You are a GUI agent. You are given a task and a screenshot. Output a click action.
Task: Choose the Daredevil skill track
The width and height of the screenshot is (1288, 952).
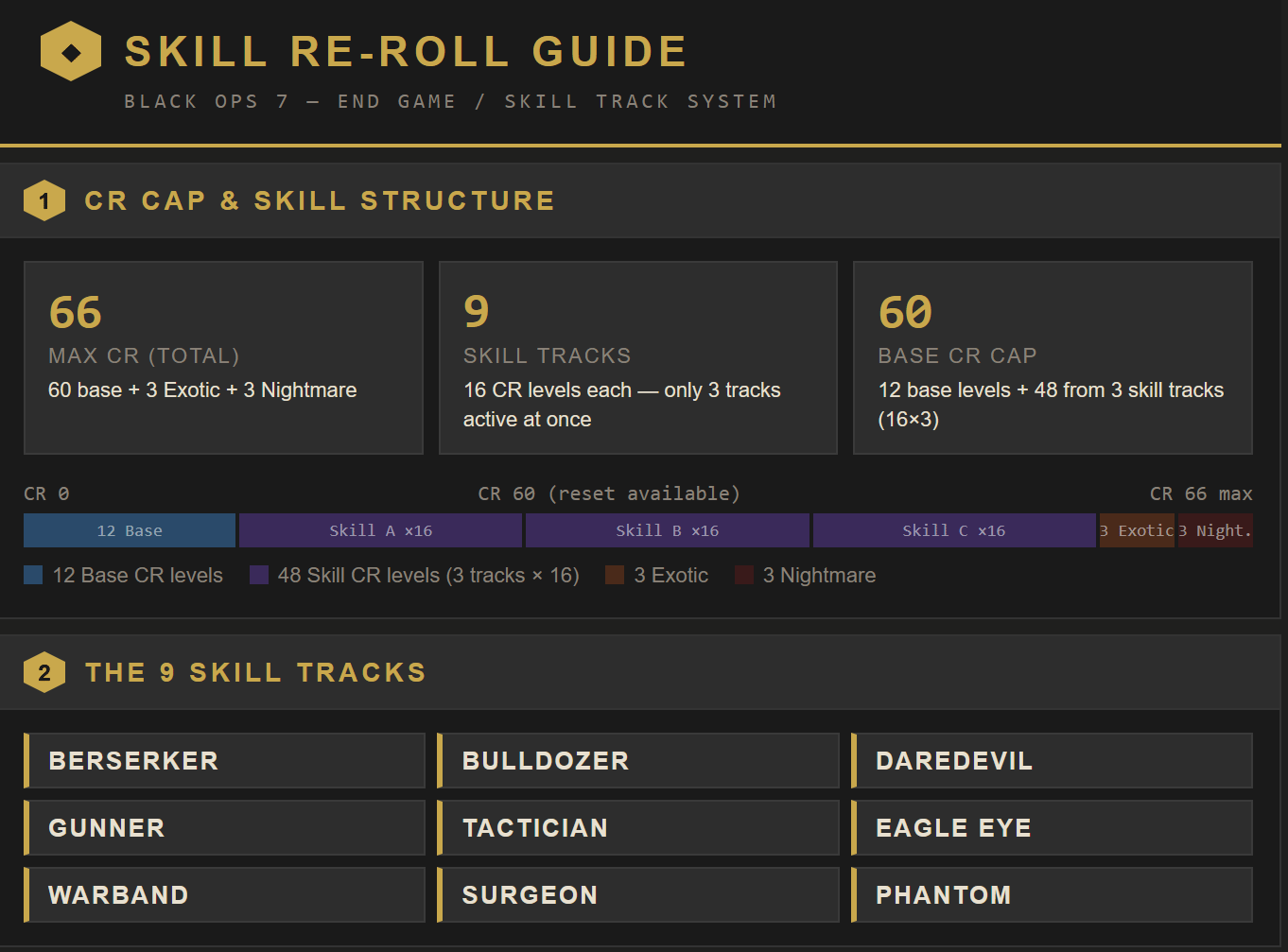(x=1052, y=760)
